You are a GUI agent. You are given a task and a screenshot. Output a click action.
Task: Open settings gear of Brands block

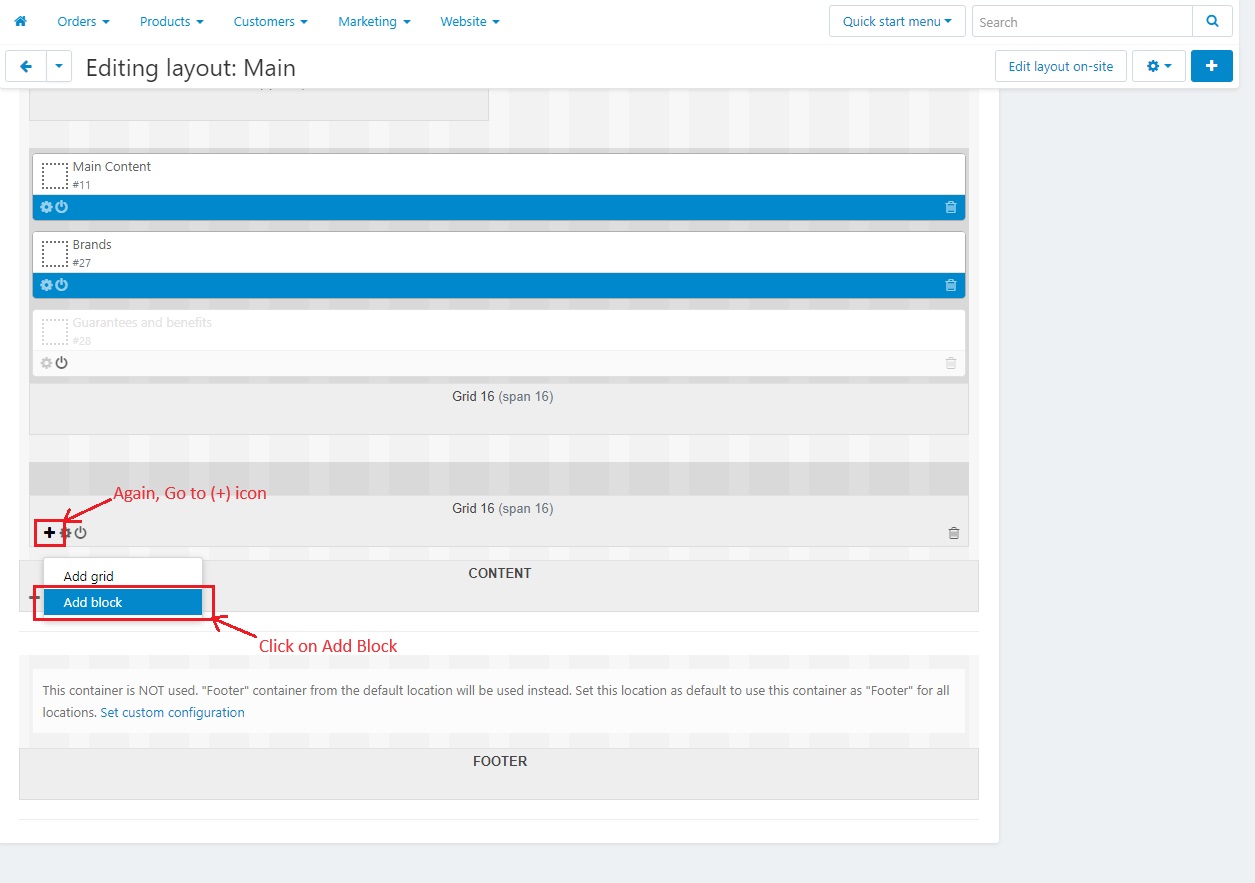point(46,285)
